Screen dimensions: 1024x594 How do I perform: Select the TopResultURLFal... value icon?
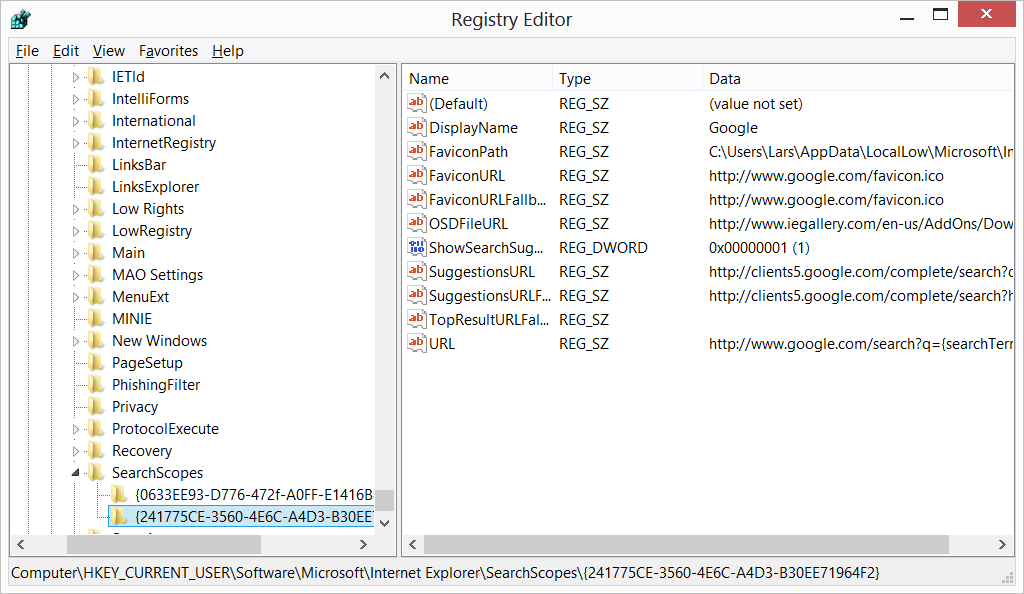coord(416,319)
